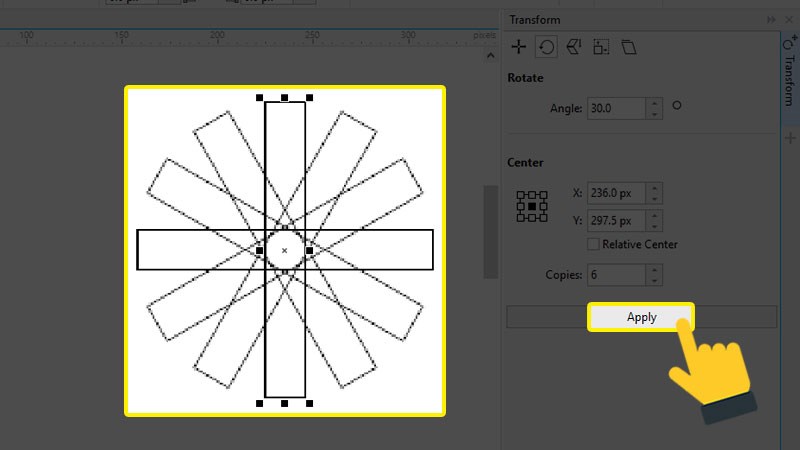Screen dimensions: 800x450
Task: Select the Skew transform icon
Action: click(x=628, y=47)
